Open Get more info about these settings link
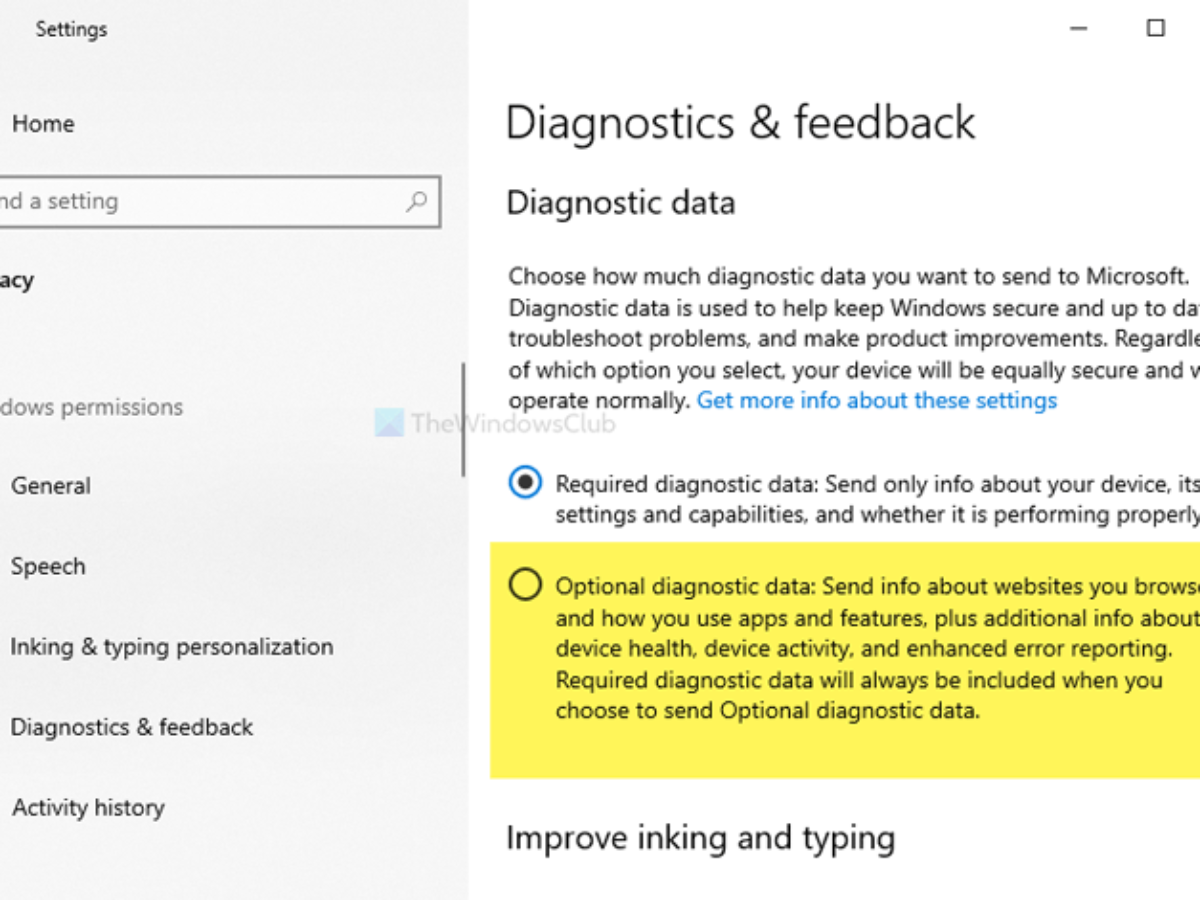This screenshot has height=900, width=1200. (x=876, y=401)
